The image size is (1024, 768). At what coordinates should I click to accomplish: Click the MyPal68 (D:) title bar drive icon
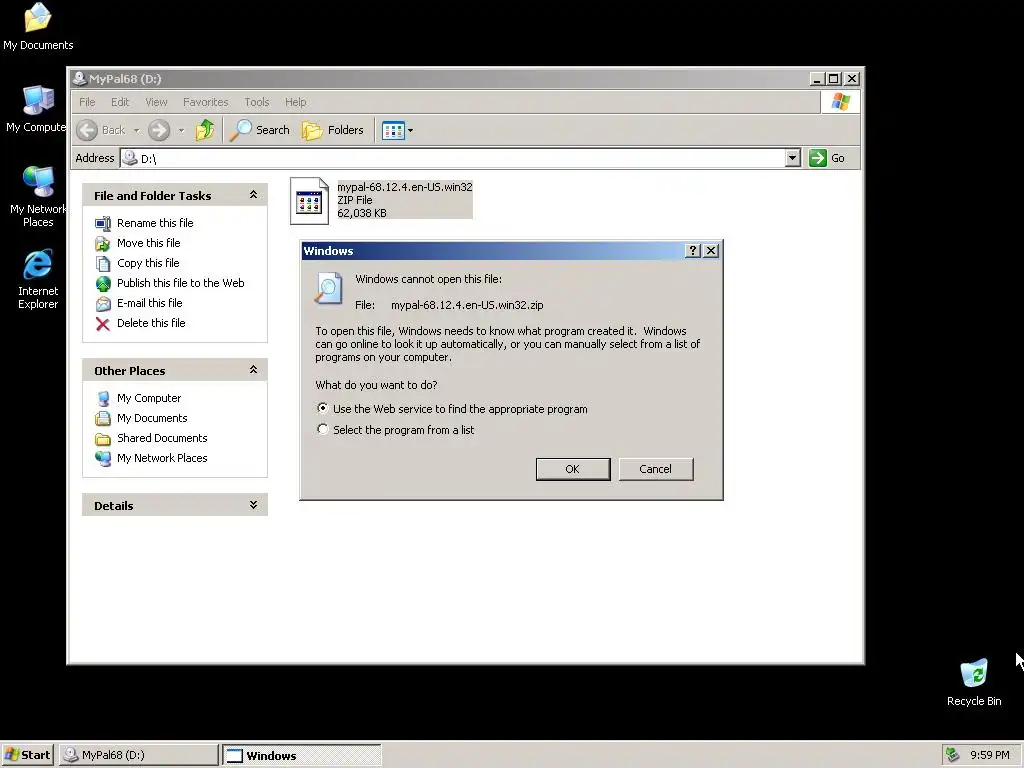(x=80, y=78)
